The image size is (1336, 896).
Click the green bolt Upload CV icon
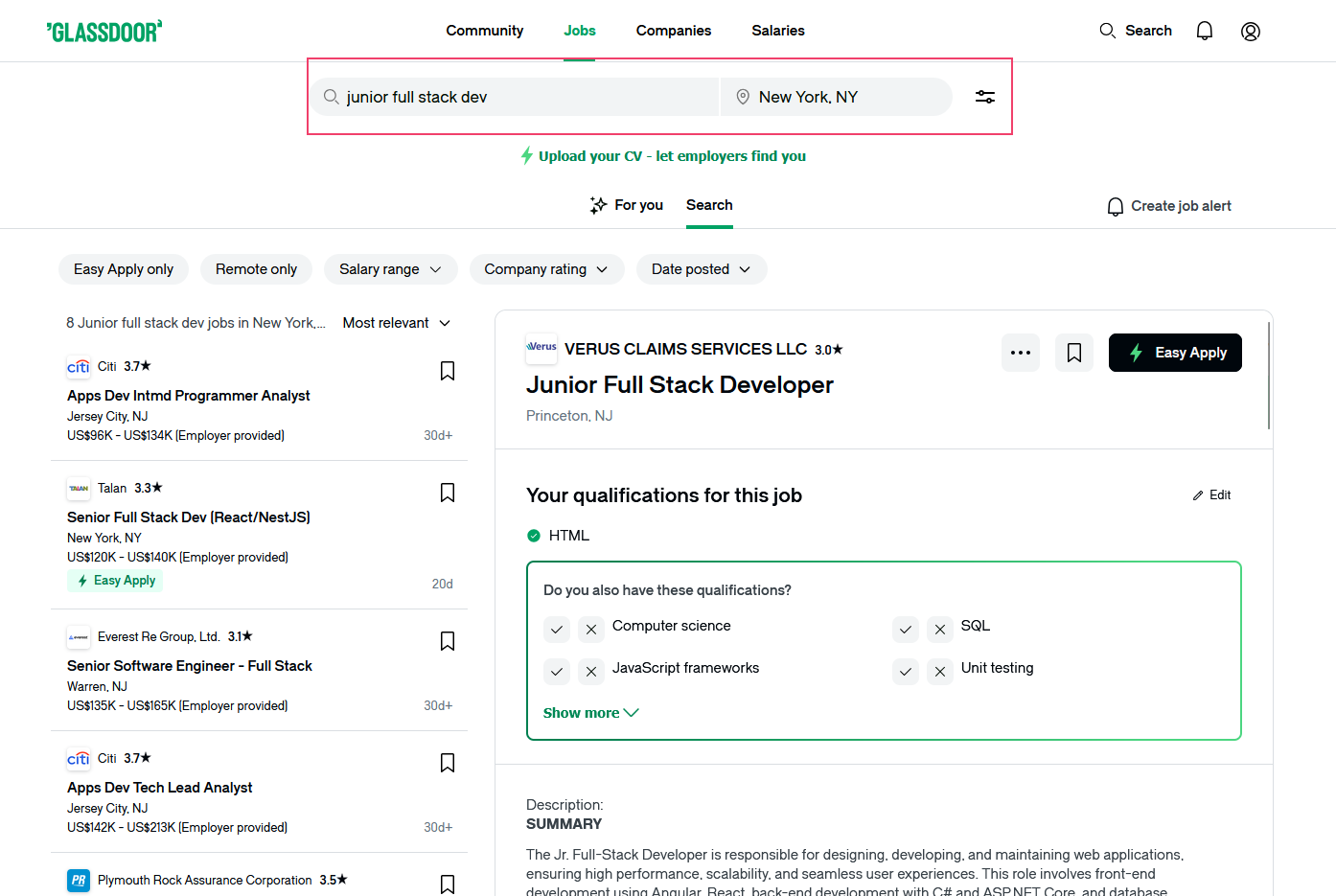526,155
